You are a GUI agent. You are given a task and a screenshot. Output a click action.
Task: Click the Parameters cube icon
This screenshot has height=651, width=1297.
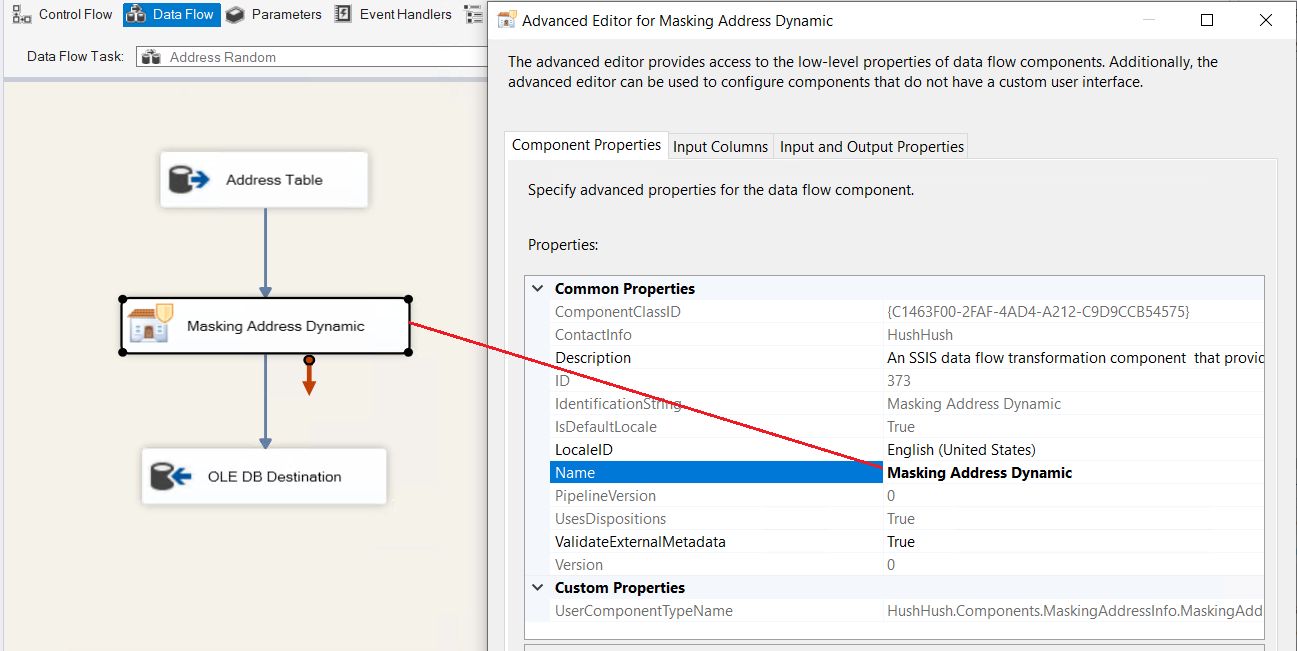235,15
